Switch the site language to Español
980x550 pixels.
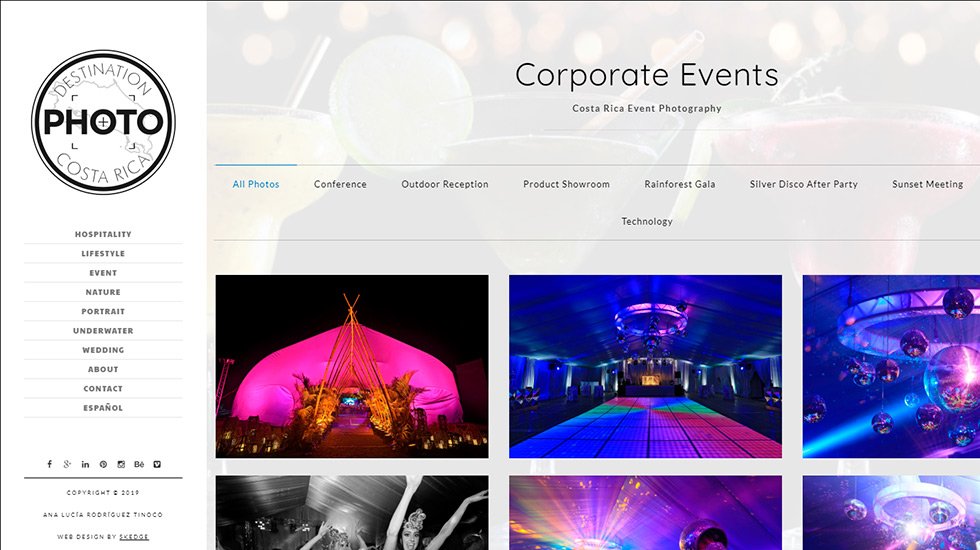click(x=103, y=408)
